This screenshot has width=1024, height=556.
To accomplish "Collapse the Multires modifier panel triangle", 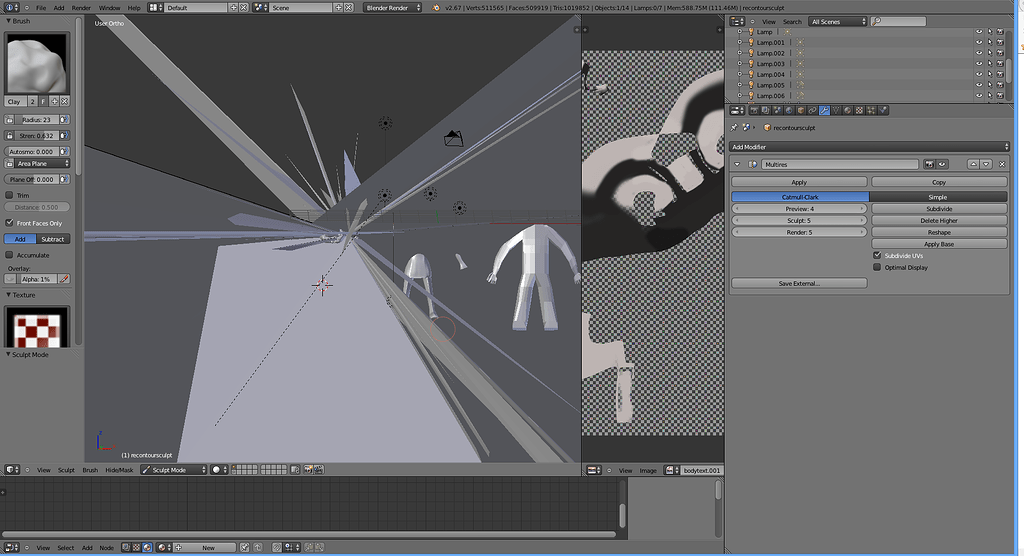I will point(737,165).
